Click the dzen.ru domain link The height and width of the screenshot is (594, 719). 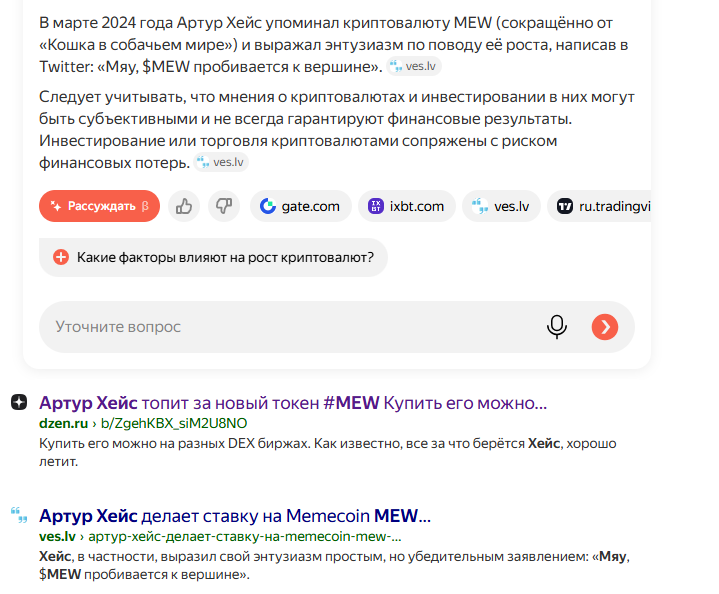pyautogui.click(x=63, y=423)
